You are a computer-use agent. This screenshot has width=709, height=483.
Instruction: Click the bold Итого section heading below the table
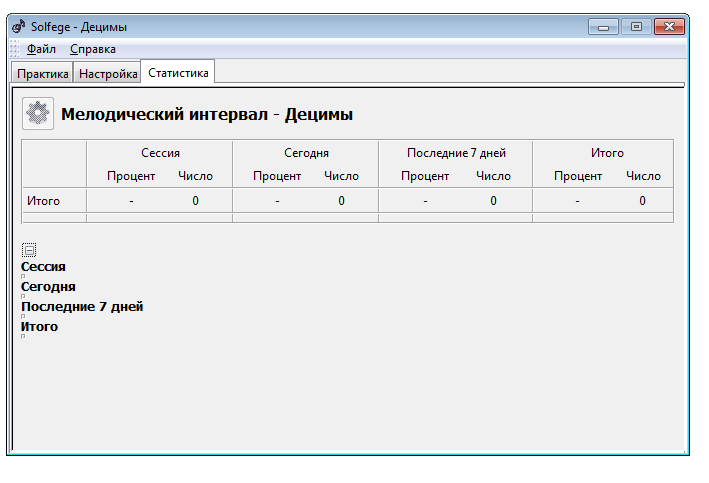pyautogui.click(x=39, y=327)
